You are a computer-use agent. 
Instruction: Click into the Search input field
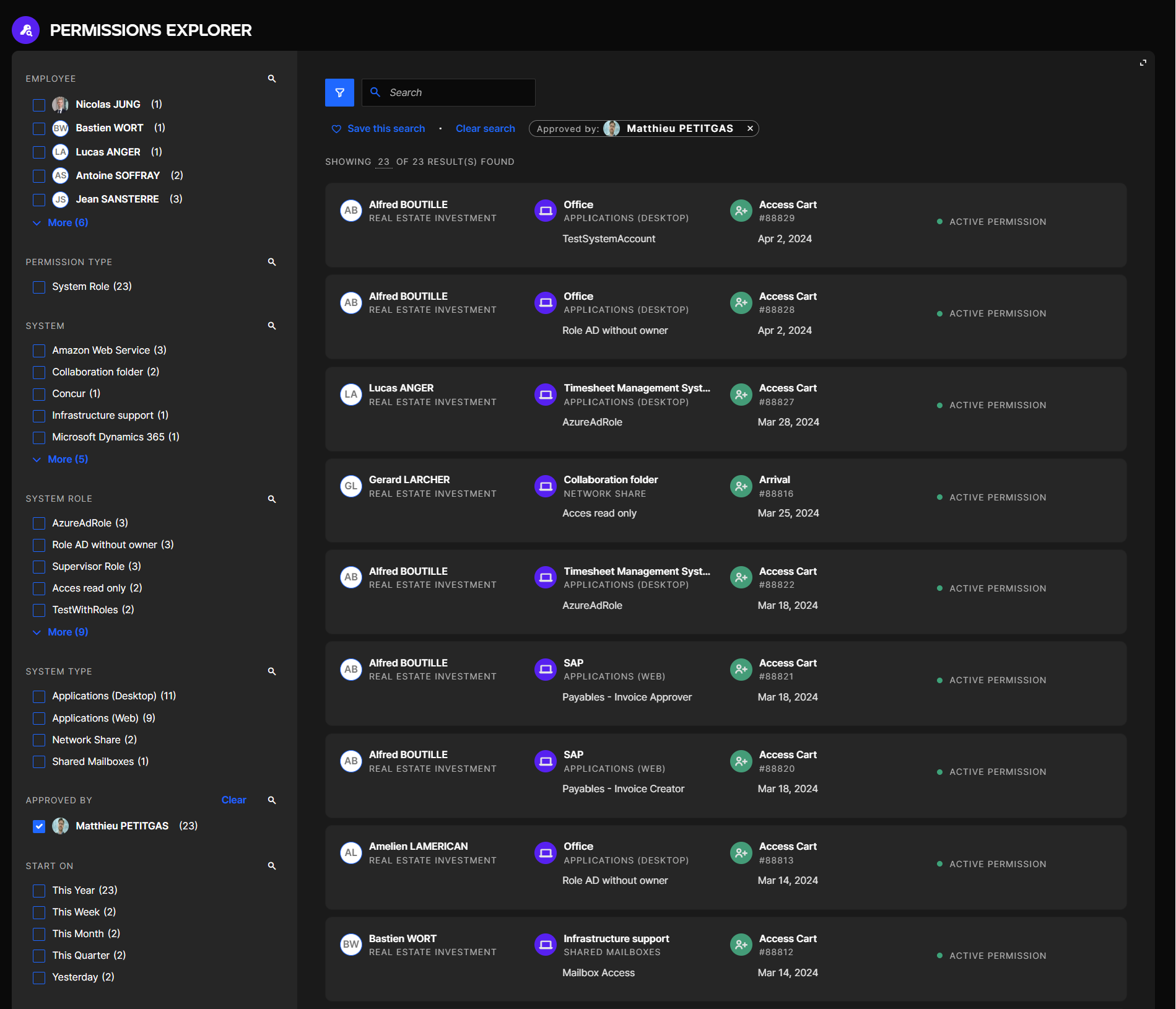[x=458, y=93]
